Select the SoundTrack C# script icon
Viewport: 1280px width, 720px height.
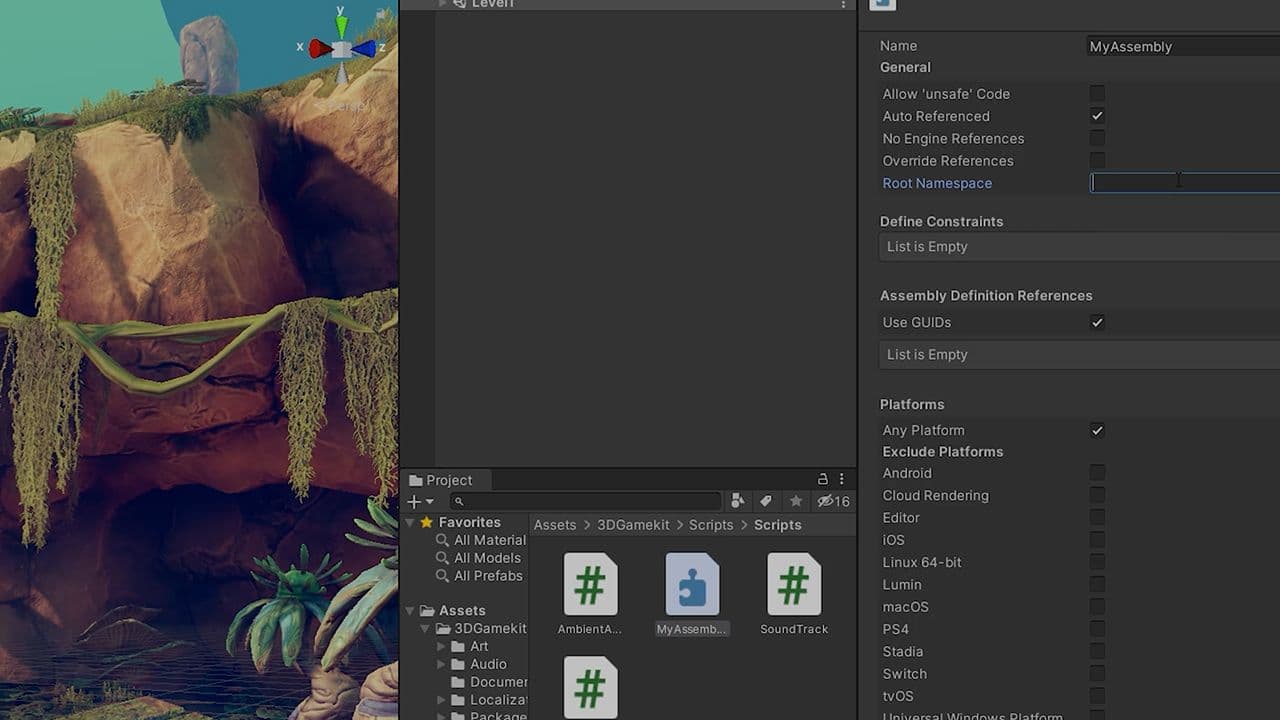pos(794,584)
